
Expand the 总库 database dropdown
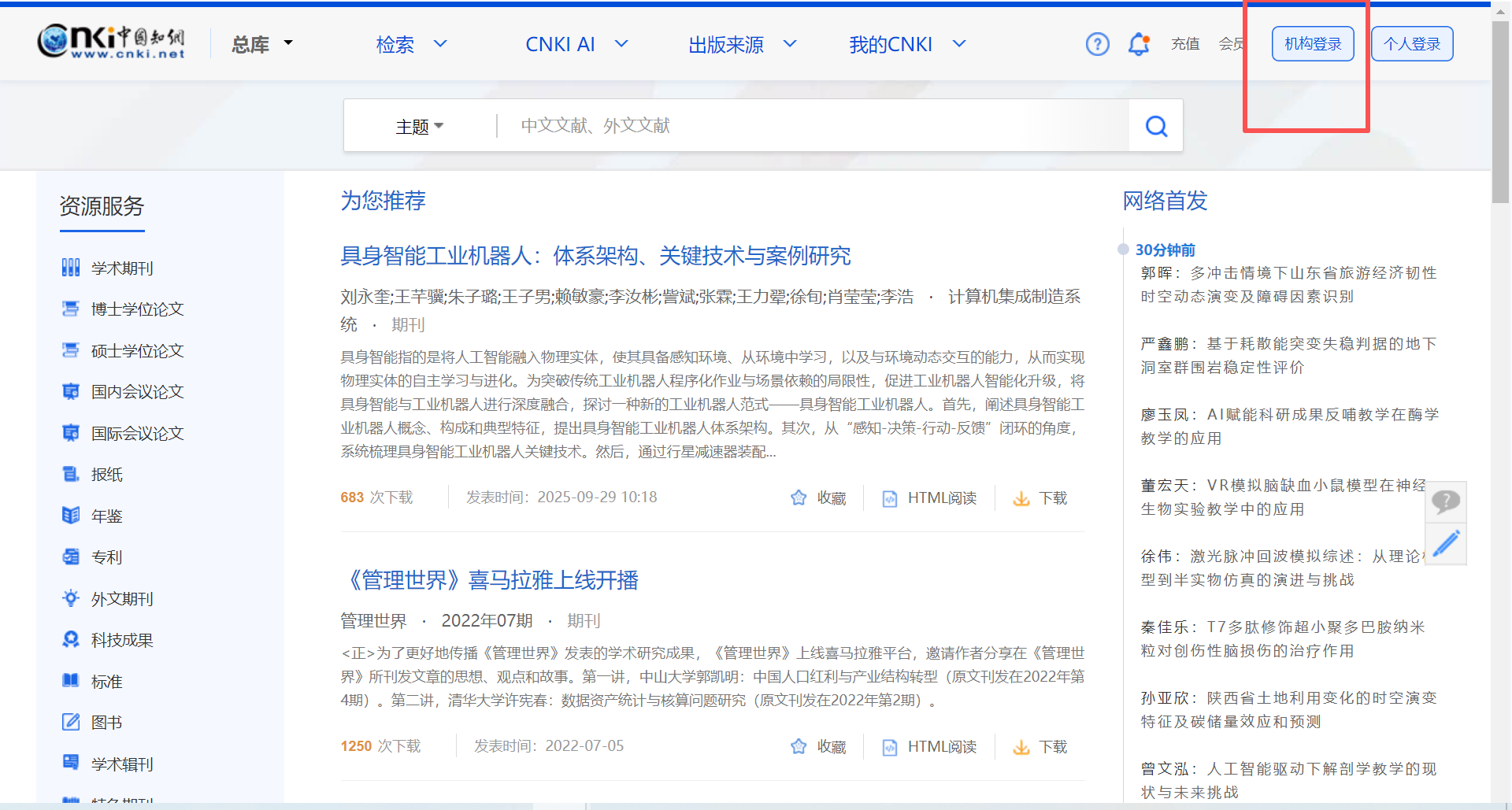(x=262, y=44)
